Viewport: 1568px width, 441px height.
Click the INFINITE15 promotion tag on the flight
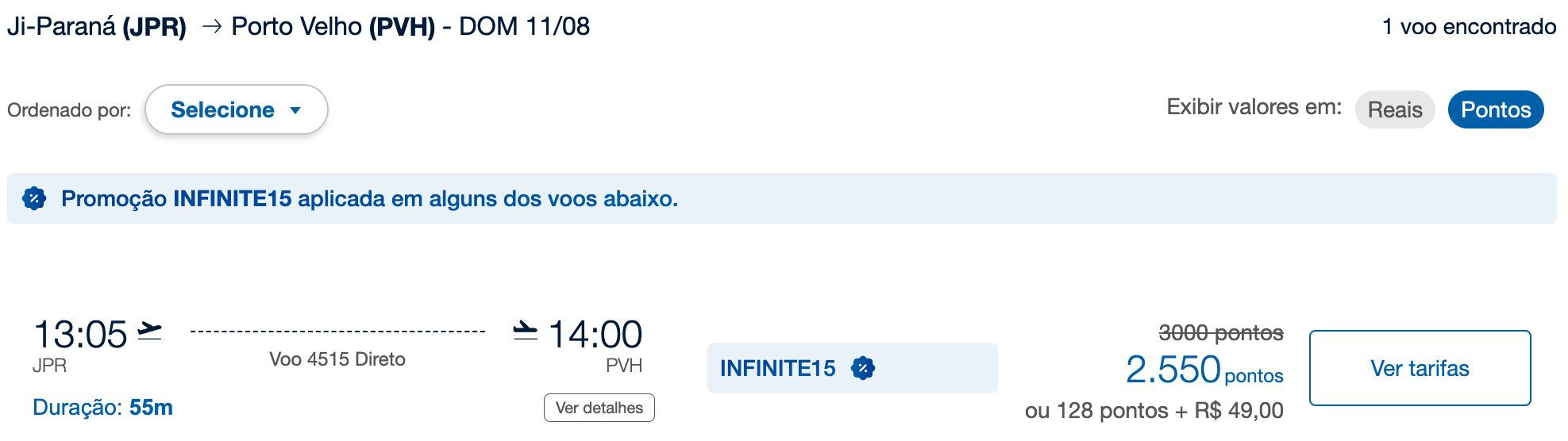tap(852, 368)
